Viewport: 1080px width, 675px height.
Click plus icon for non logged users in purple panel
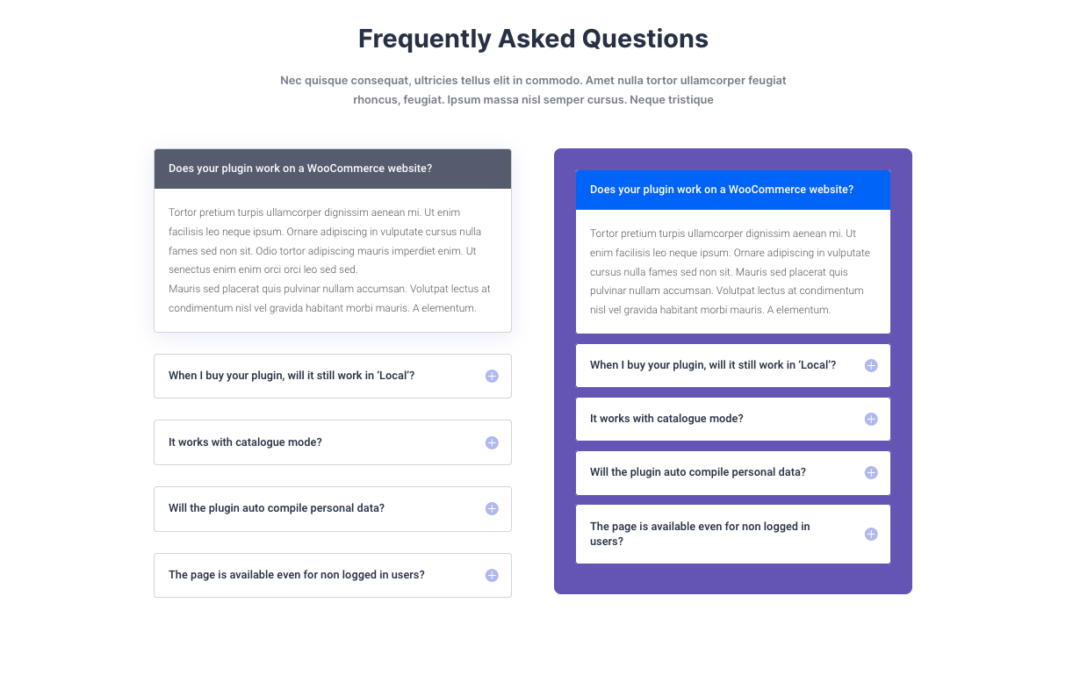tap(871, 534)
